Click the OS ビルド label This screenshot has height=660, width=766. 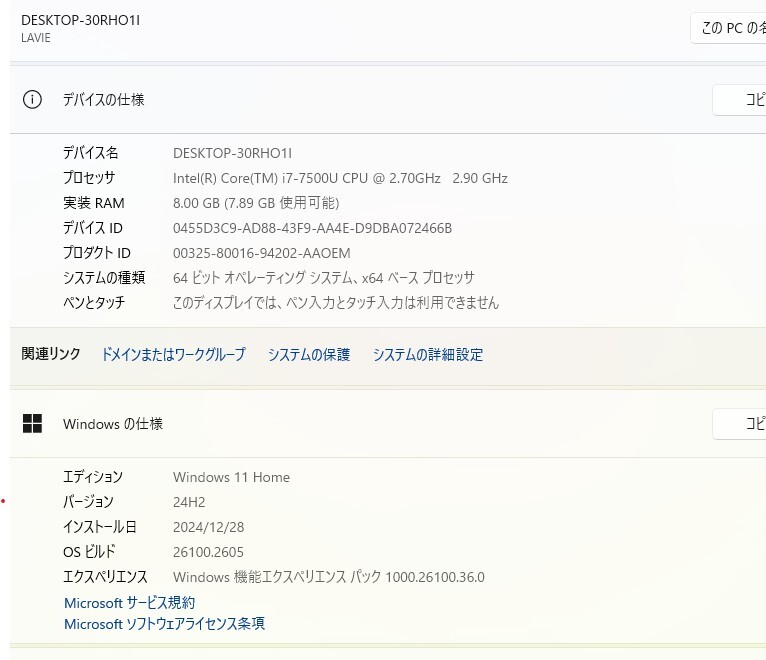pos(89,552)
